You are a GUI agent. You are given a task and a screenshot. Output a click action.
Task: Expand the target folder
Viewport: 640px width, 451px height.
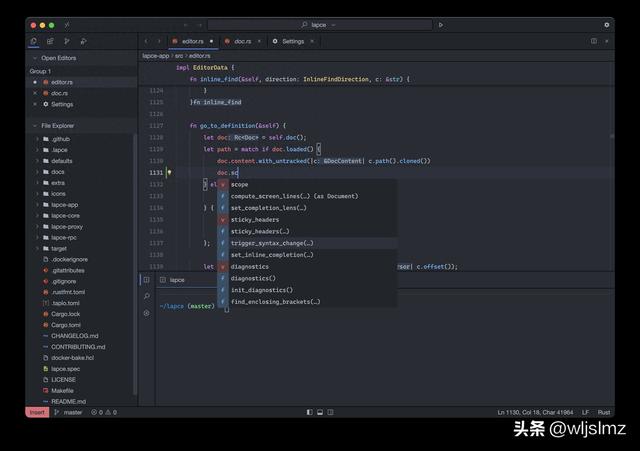[x=37, y=249]
